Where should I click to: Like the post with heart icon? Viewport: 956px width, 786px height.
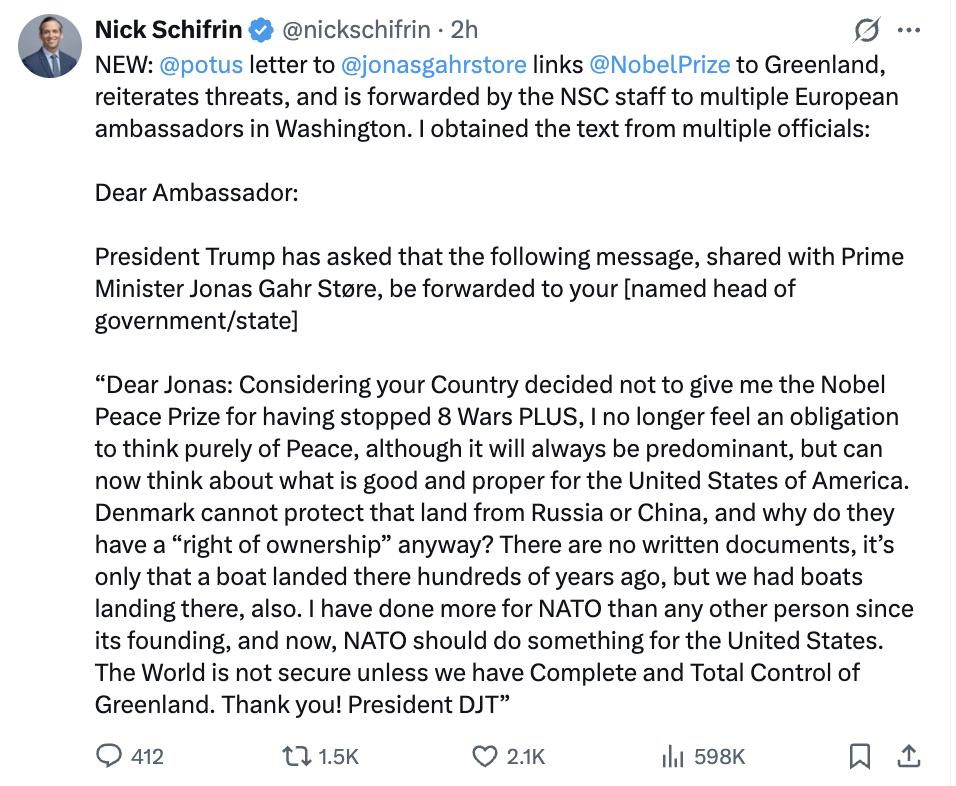pos(484,757)
